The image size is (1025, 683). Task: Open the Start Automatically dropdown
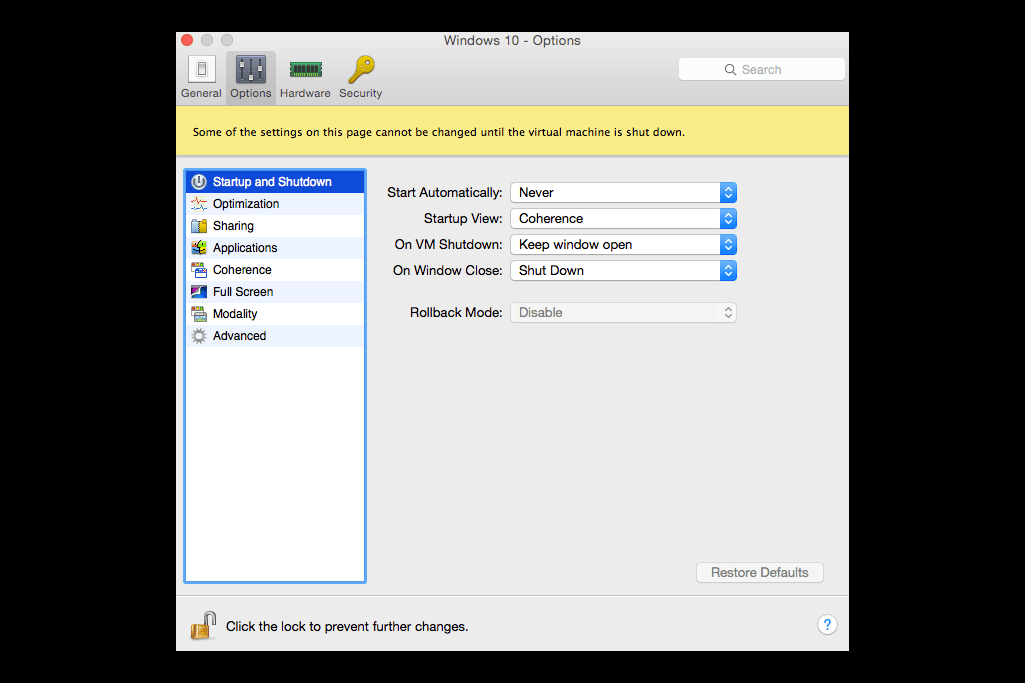[x=624, y=193]
